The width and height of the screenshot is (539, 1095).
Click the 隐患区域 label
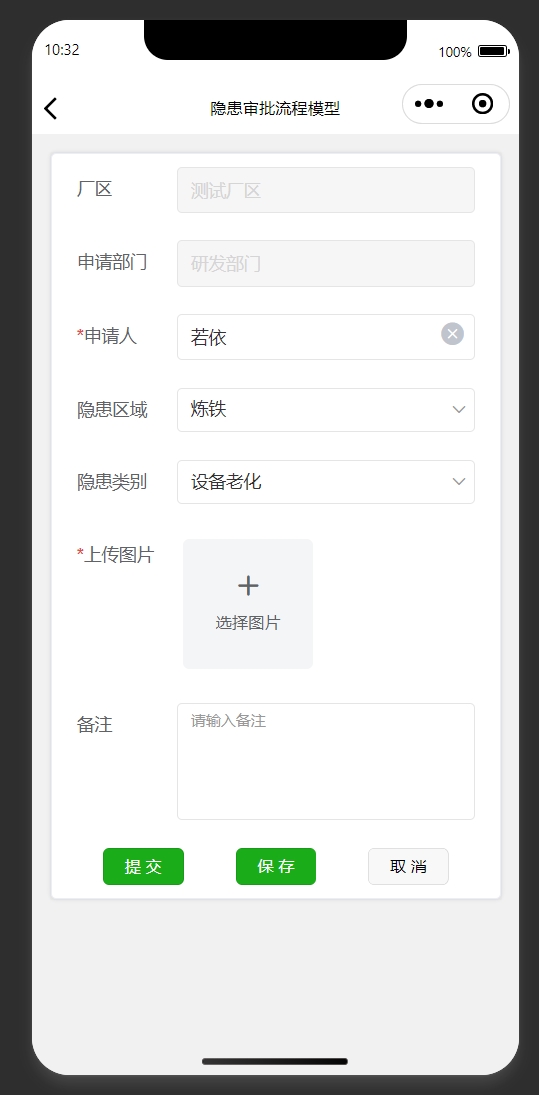[x=112, y=410]
